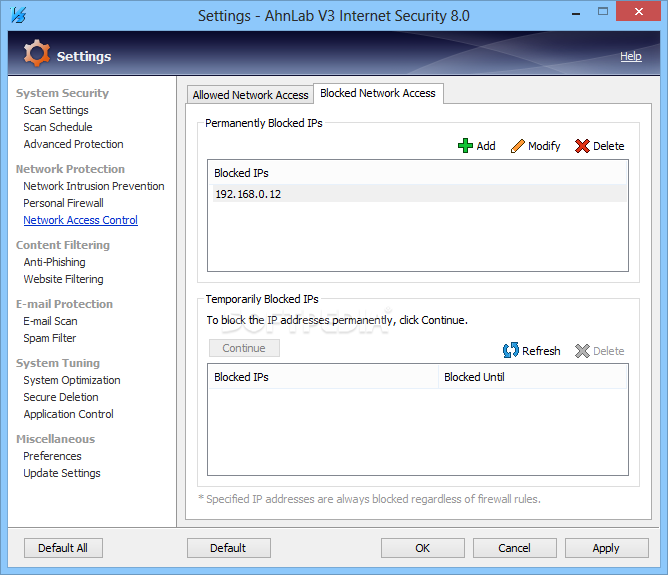Click the Cancel button
Screen dimensions: 668x575
[x=515, y=548]
